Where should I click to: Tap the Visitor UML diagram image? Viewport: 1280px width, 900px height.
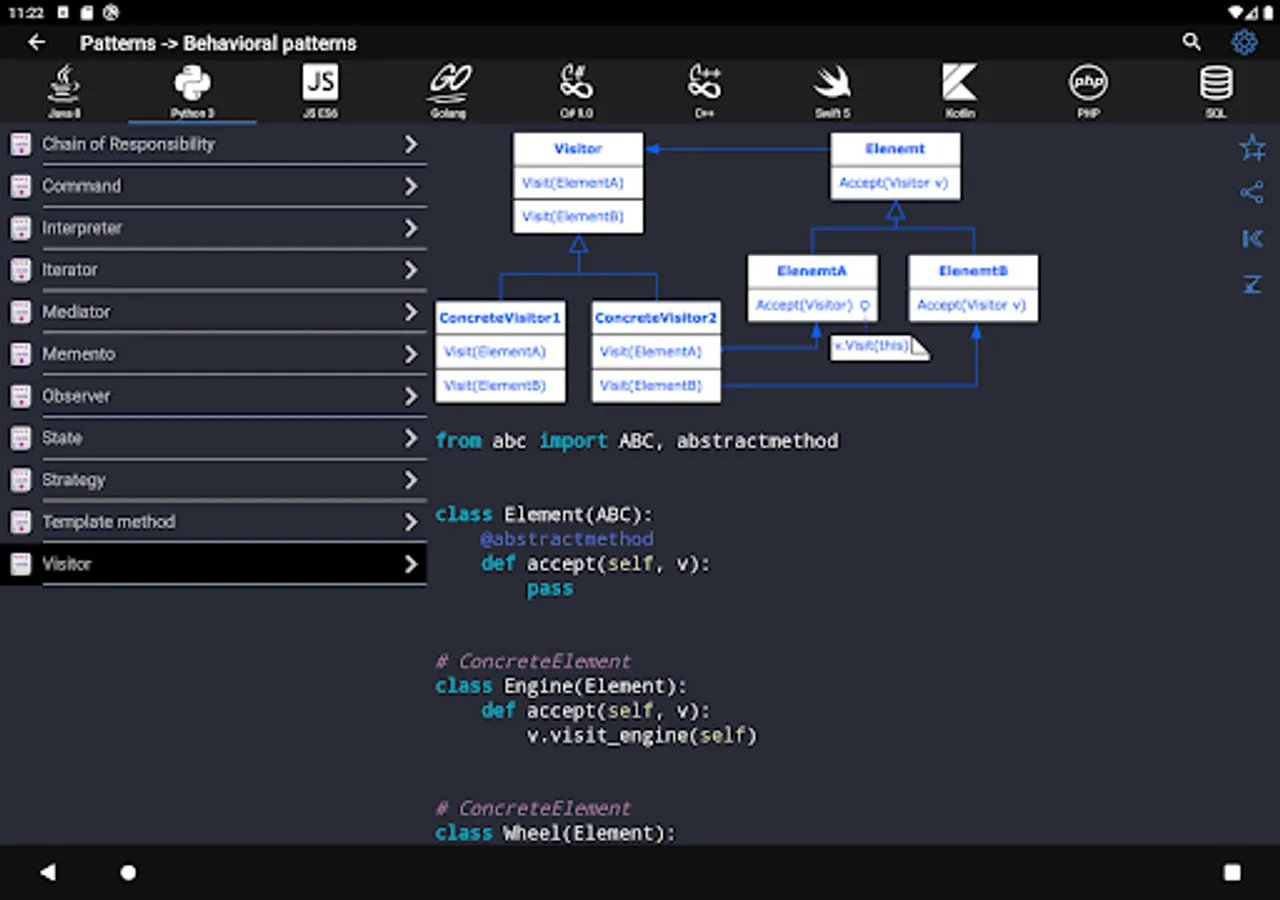pyautogui.click(x=737, y=268)
